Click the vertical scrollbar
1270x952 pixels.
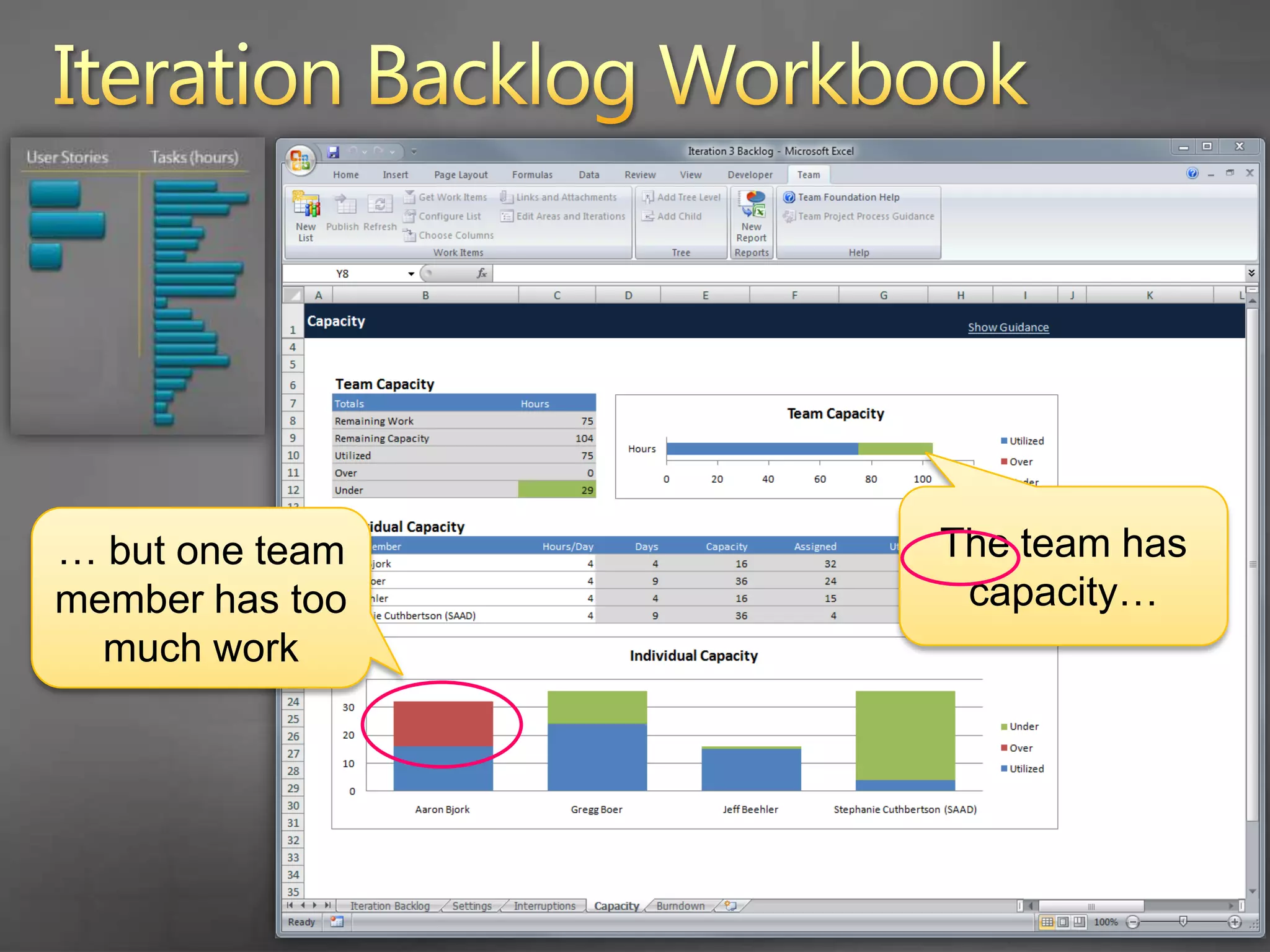pyautogui.click(x=1252, y=564)
